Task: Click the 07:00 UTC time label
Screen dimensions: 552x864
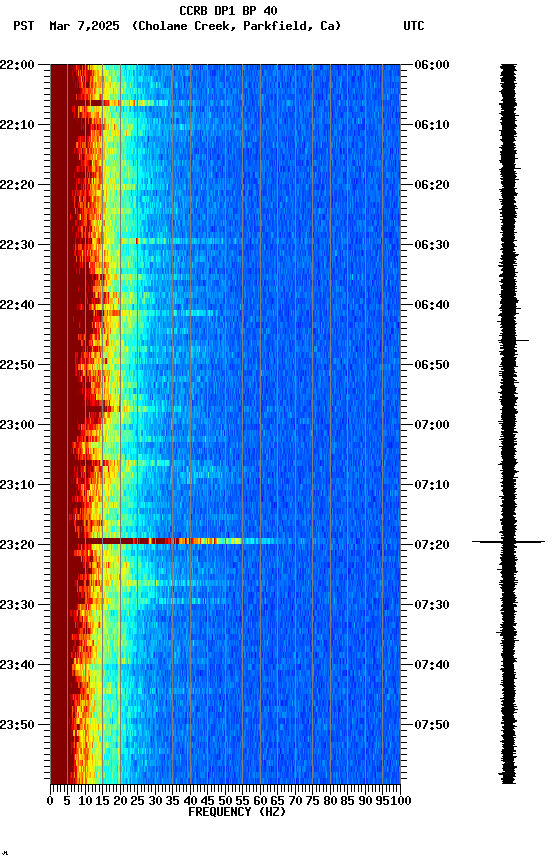Action: pyautogui.click(x=432, y=425)
